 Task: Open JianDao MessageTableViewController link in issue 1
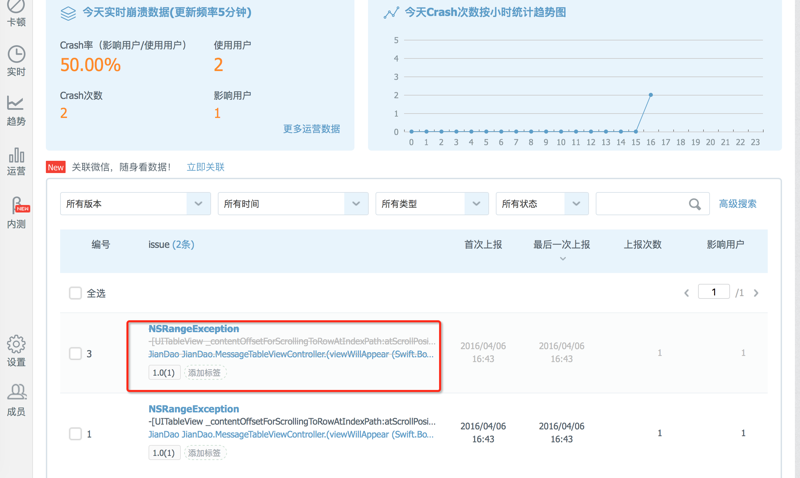point(291,434)
